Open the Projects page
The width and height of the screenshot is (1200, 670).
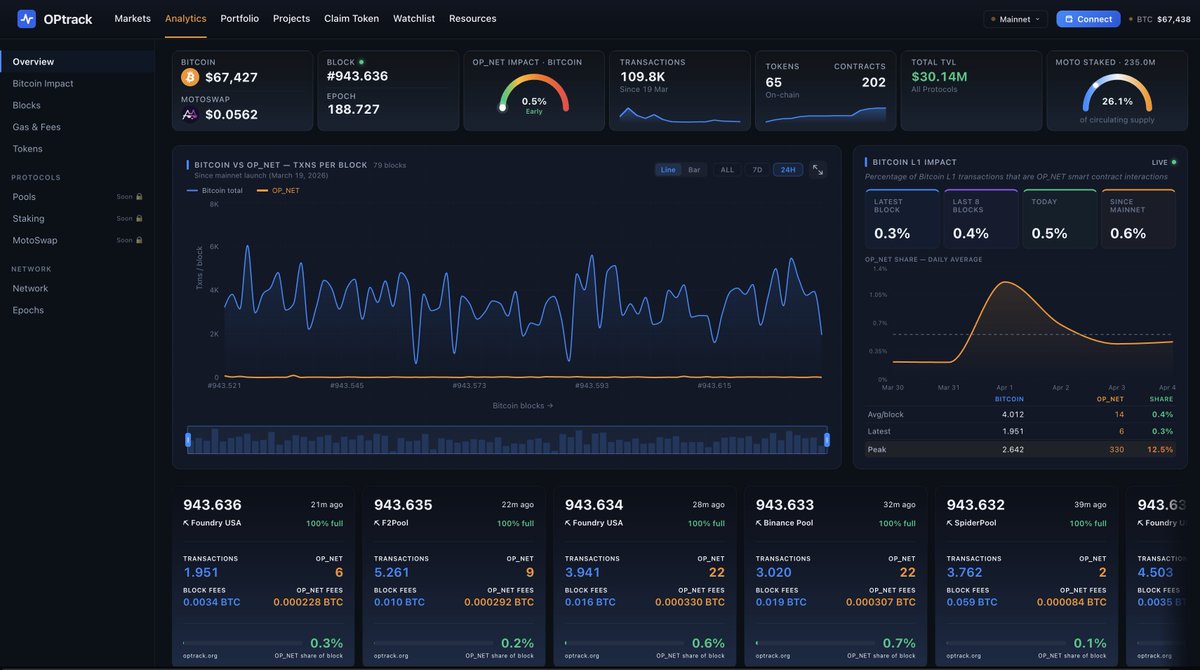291,19
